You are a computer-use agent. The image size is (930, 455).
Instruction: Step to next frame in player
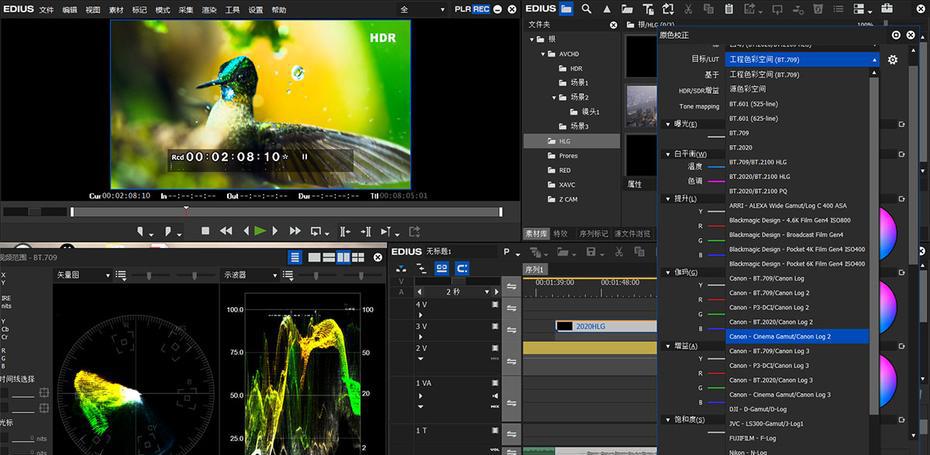point(275,231)
